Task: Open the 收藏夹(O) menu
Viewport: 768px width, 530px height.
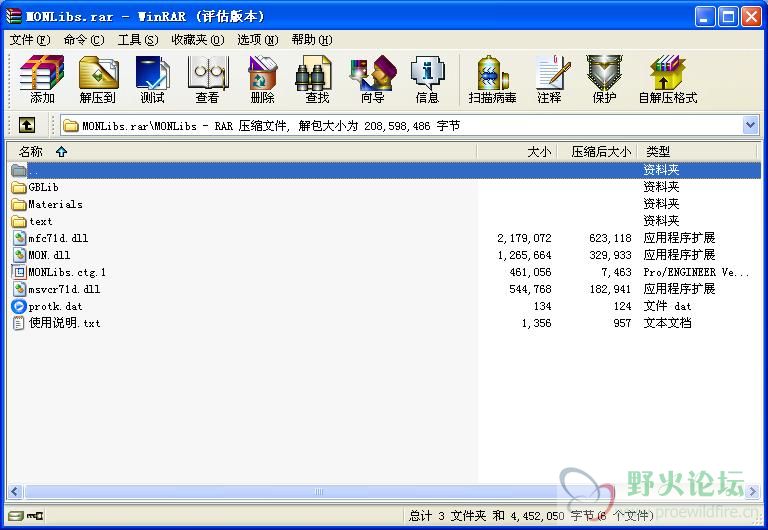Action: tap(198, 40)
